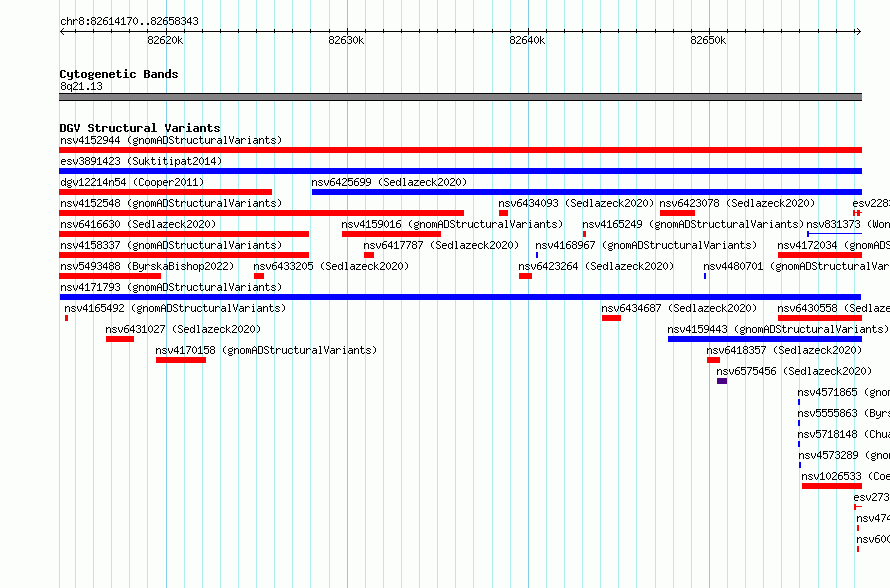Image resolution: width=890 pixels, height=588 pixels.
Task: Click the nsv831373 thin blue feature
Action: point(834,234)
